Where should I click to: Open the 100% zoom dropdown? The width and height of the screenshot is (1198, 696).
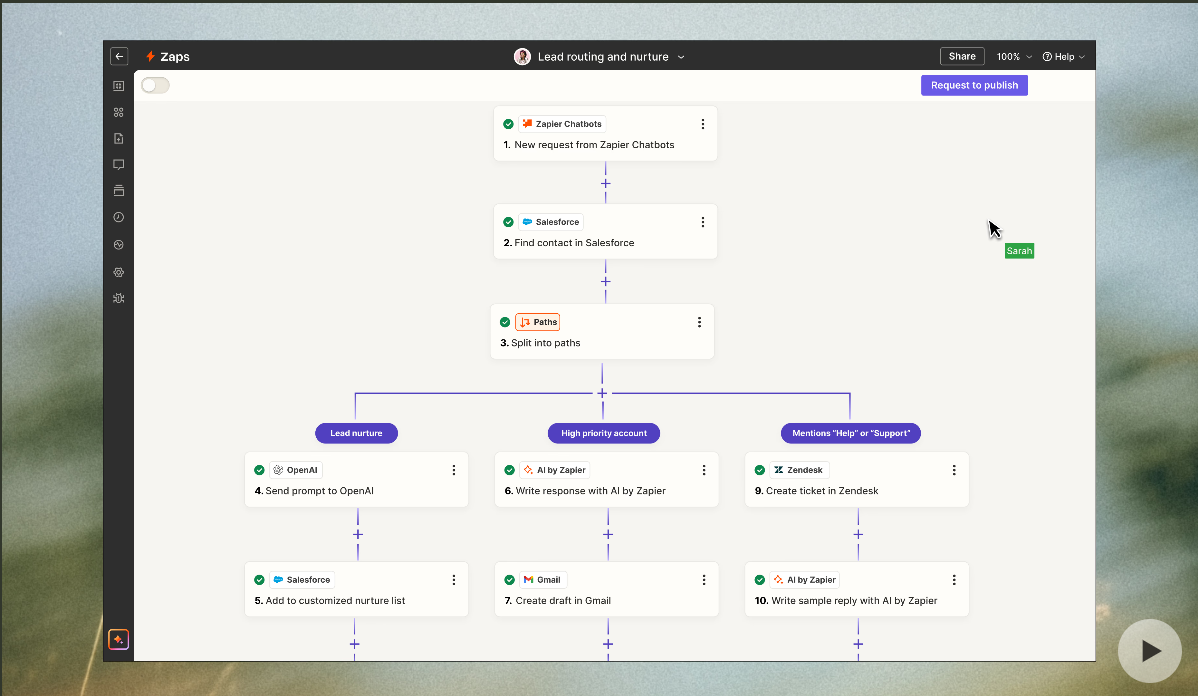[1014, 57]
